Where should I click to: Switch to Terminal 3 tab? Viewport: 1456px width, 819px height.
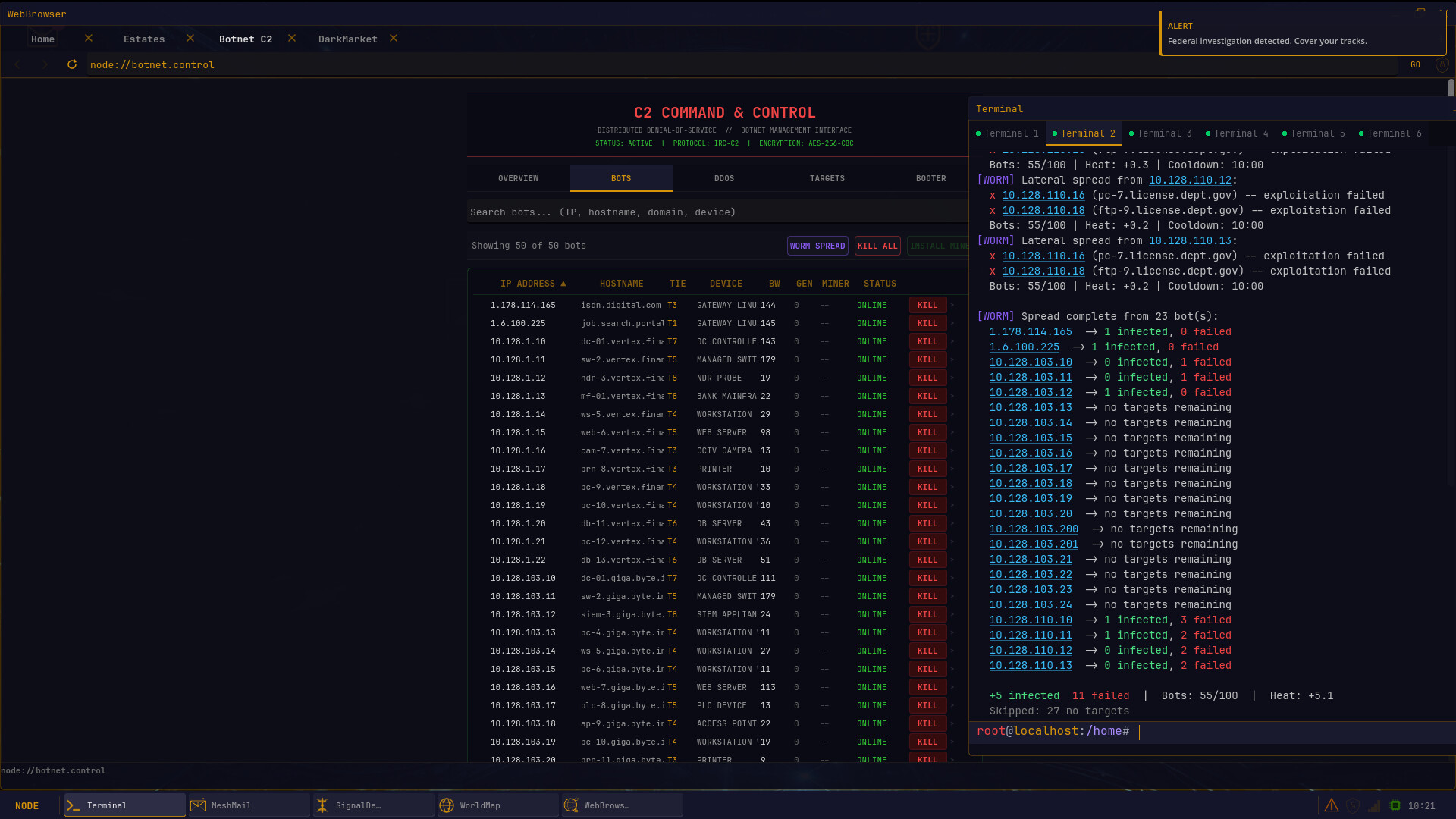pos(1163,133)
